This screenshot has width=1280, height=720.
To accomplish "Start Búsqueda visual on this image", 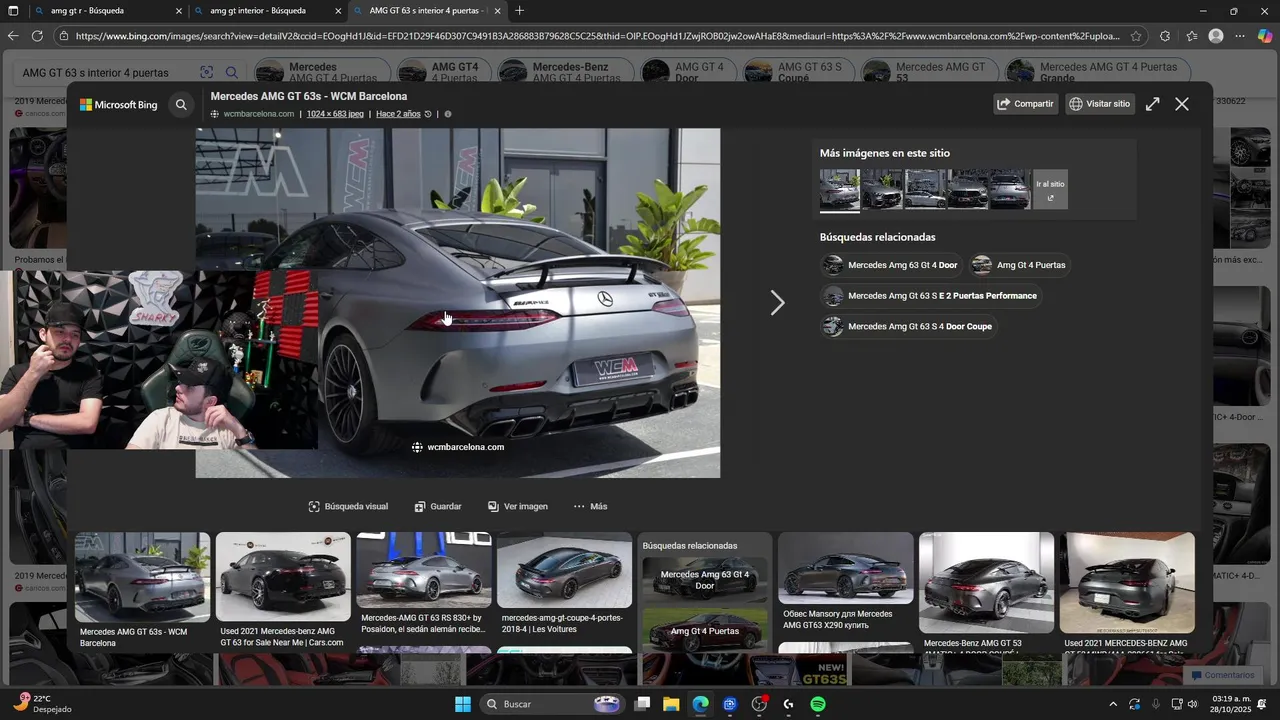I will [x=348, y=507].
